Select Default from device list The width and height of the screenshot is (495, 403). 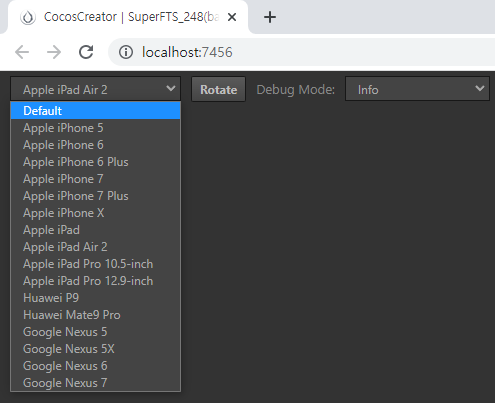point(96,111)
